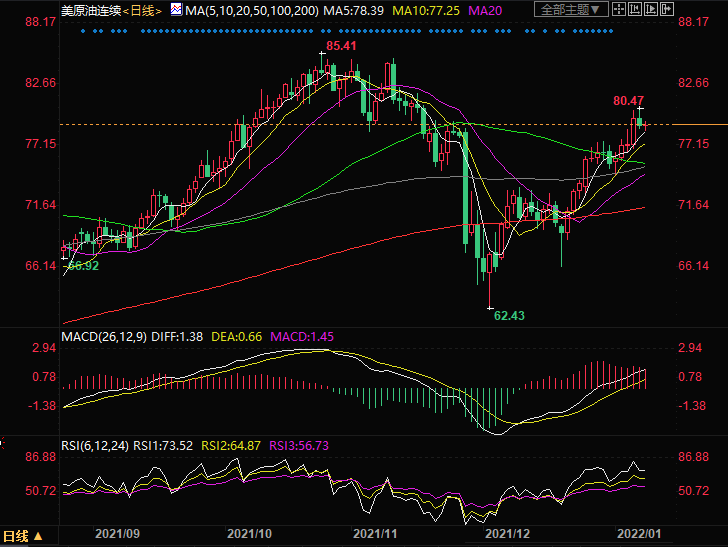Viewport: 728px width, 547px height.
Task: Click the MA indicator chart icon
Action: pos(176,10)
